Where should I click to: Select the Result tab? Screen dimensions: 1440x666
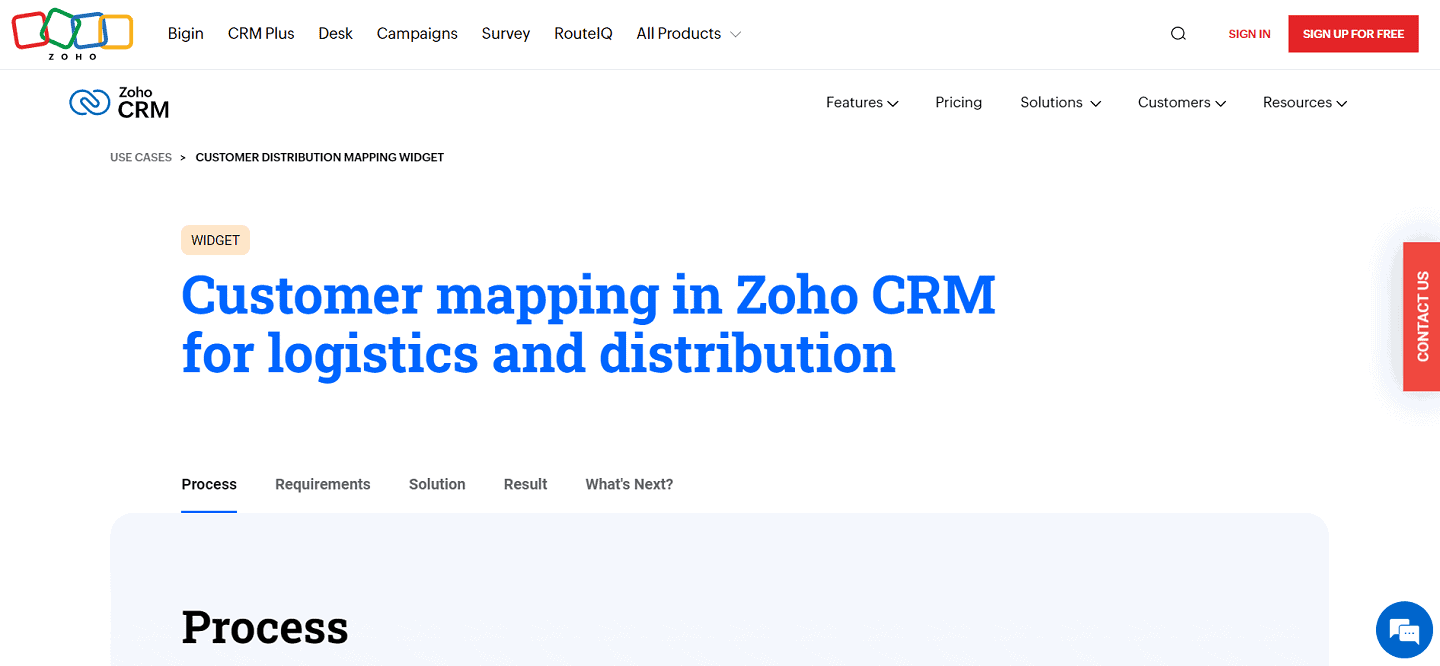point(525,484)
